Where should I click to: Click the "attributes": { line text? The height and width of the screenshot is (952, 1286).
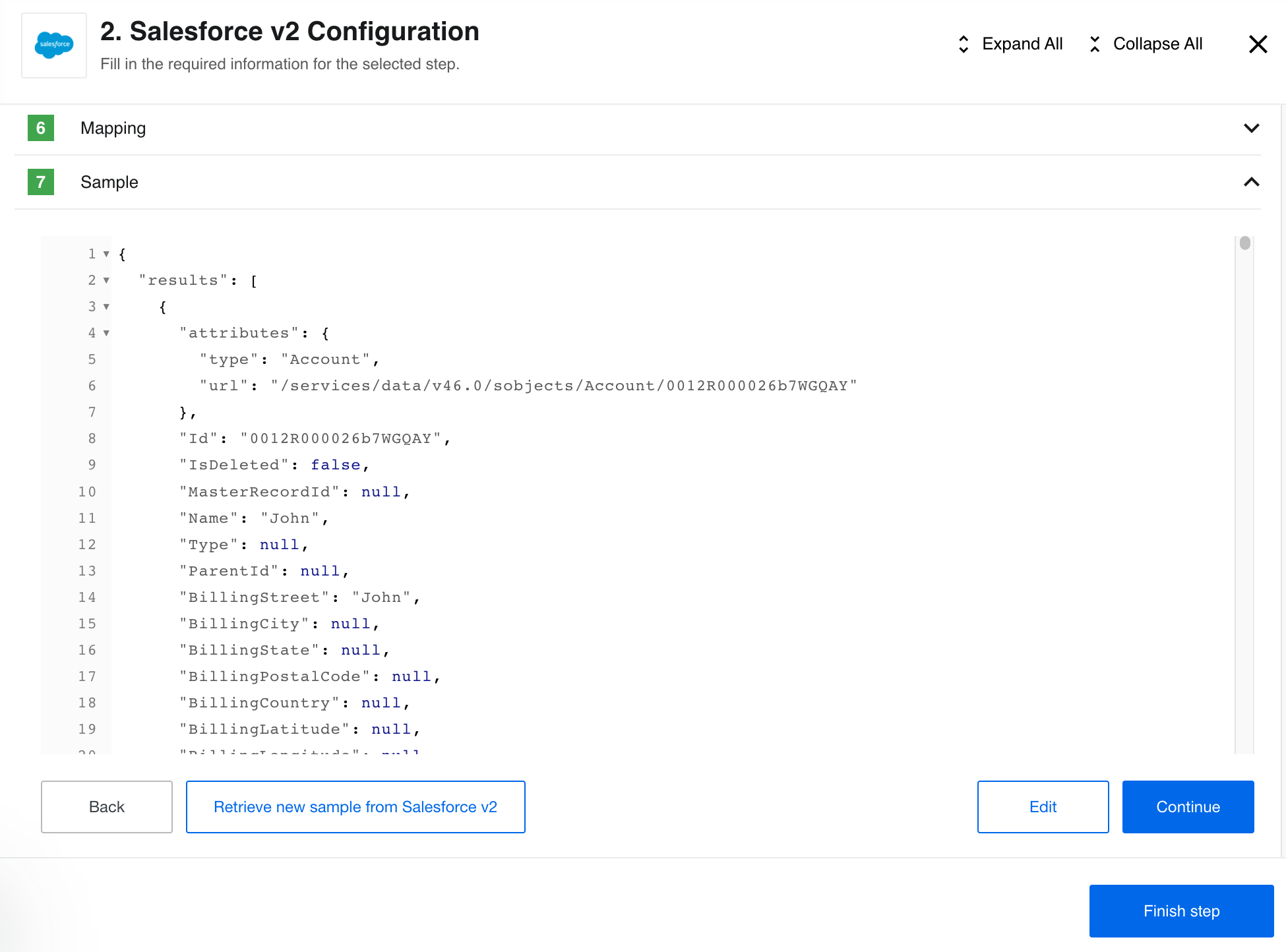pos(255,333)
